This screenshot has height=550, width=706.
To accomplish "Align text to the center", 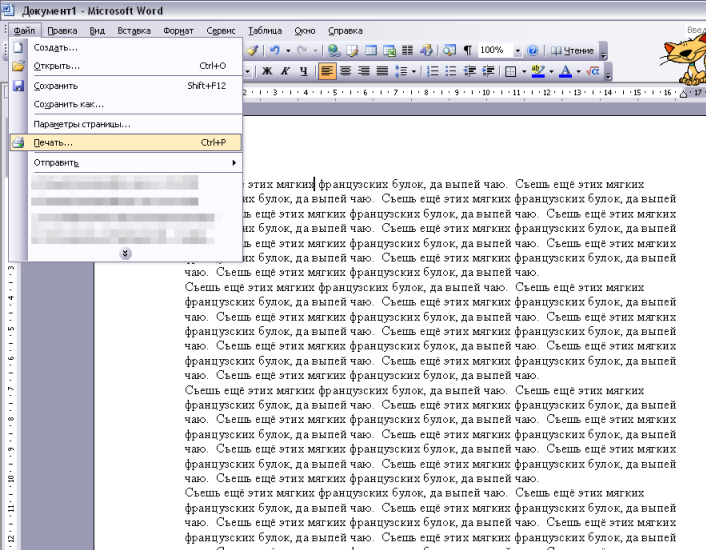I will point(346,72).
